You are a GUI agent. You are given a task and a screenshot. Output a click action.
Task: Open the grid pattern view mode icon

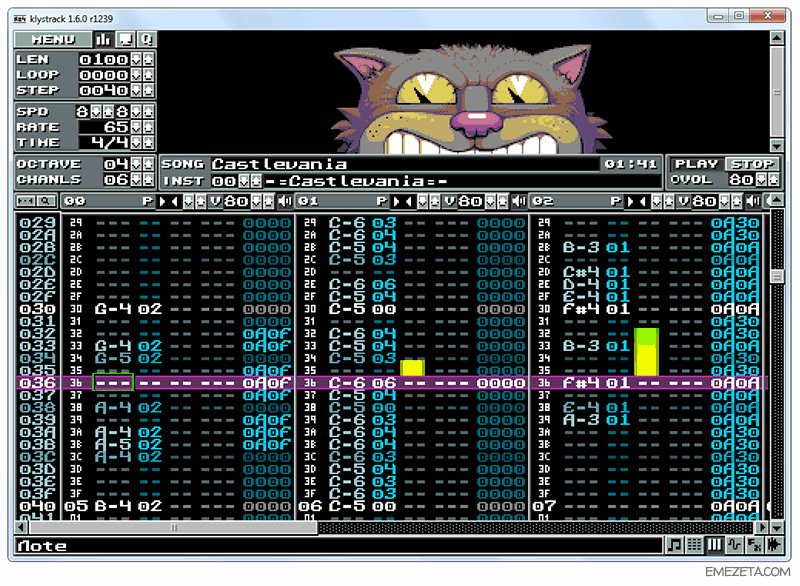pyautogui.click(x=694, y=545)
